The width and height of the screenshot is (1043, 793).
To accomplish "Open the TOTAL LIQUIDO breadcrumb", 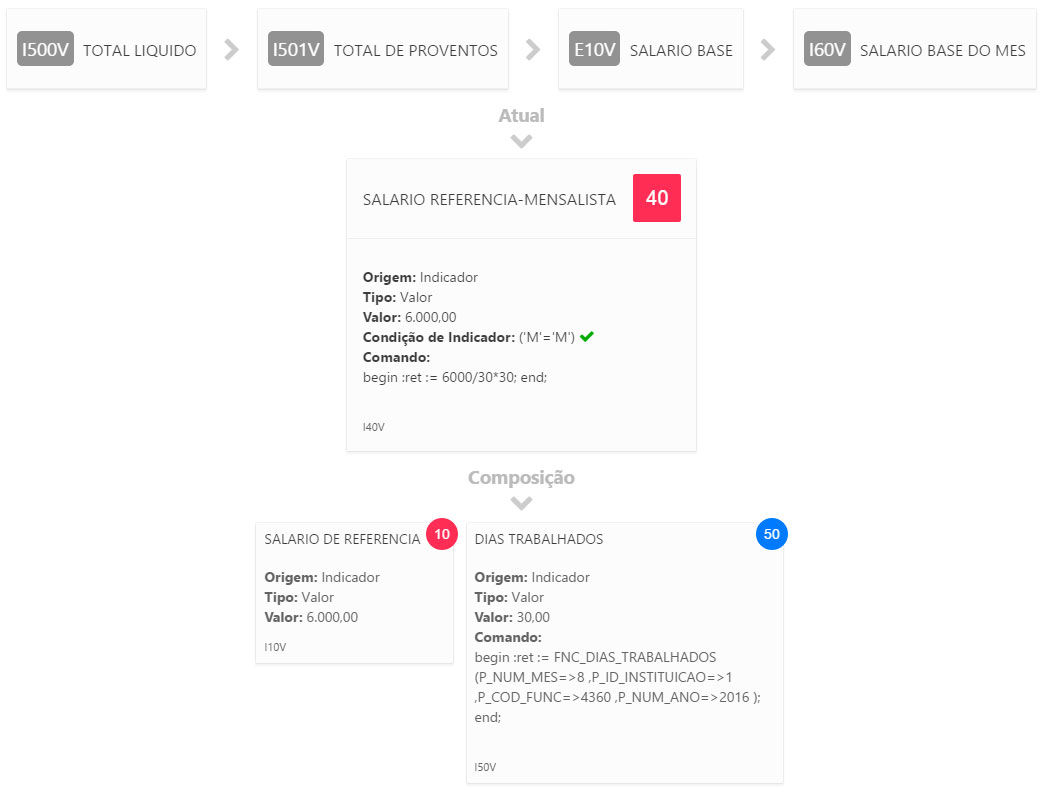I will click(x=139, y=50).
